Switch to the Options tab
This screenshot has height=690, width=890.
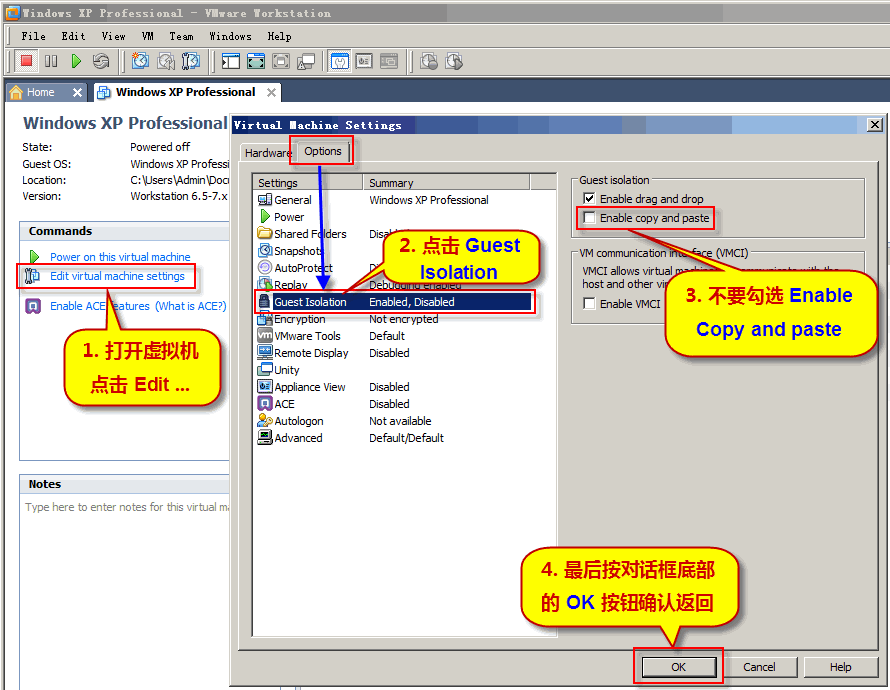323,152
